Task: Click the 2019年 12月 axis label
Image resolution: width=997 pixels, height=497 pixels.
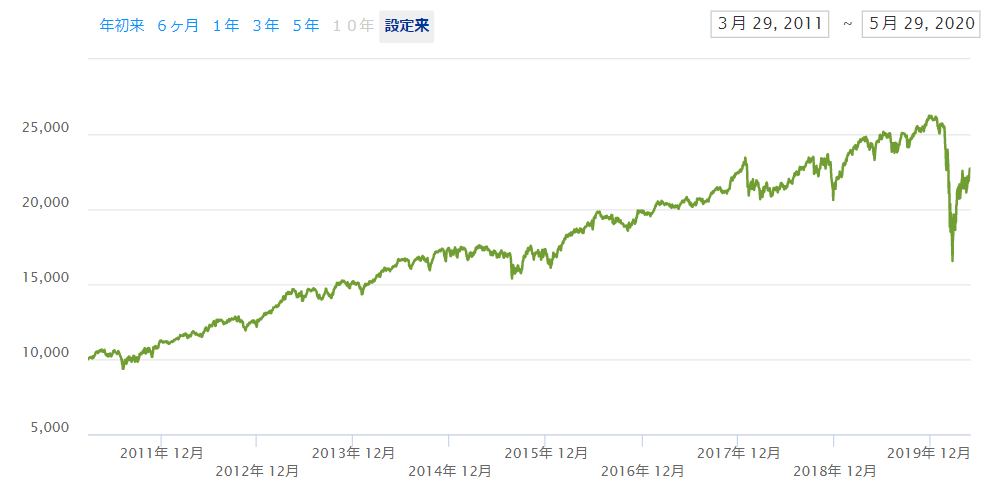Action: [x=929, y=453]
